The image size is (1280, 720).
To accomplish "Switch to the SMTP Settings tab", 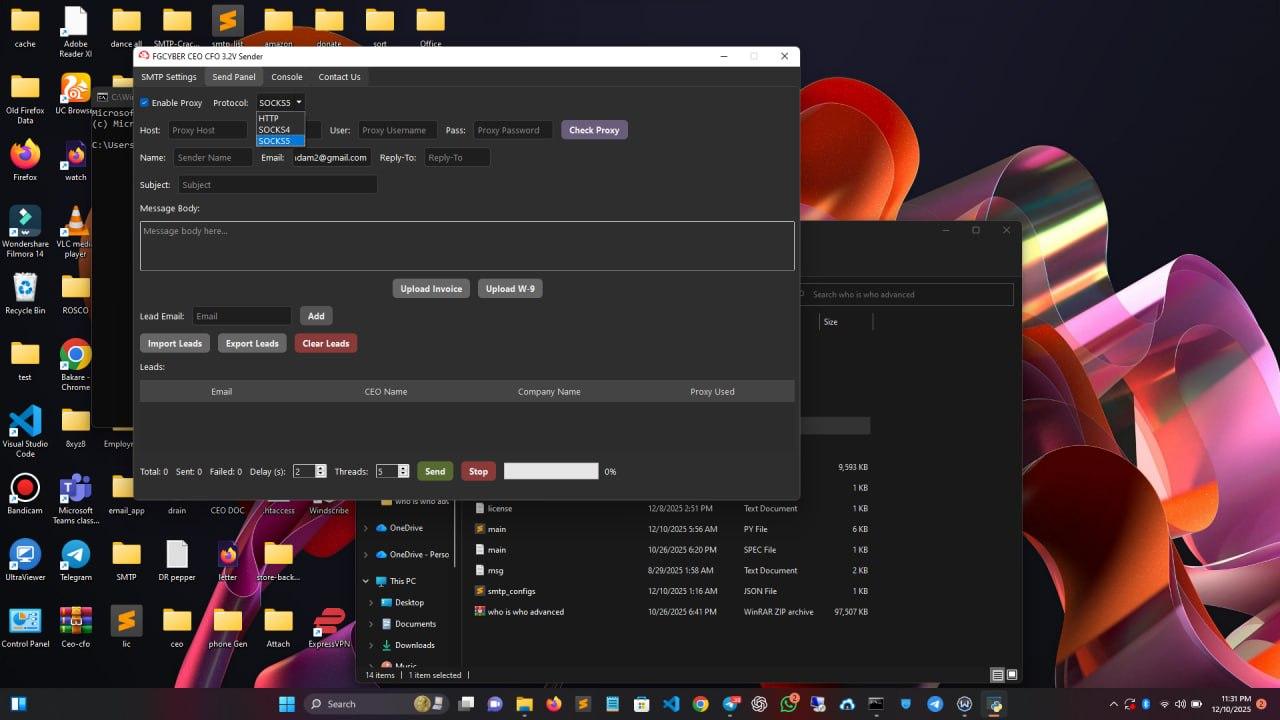I will click(168, 77).
